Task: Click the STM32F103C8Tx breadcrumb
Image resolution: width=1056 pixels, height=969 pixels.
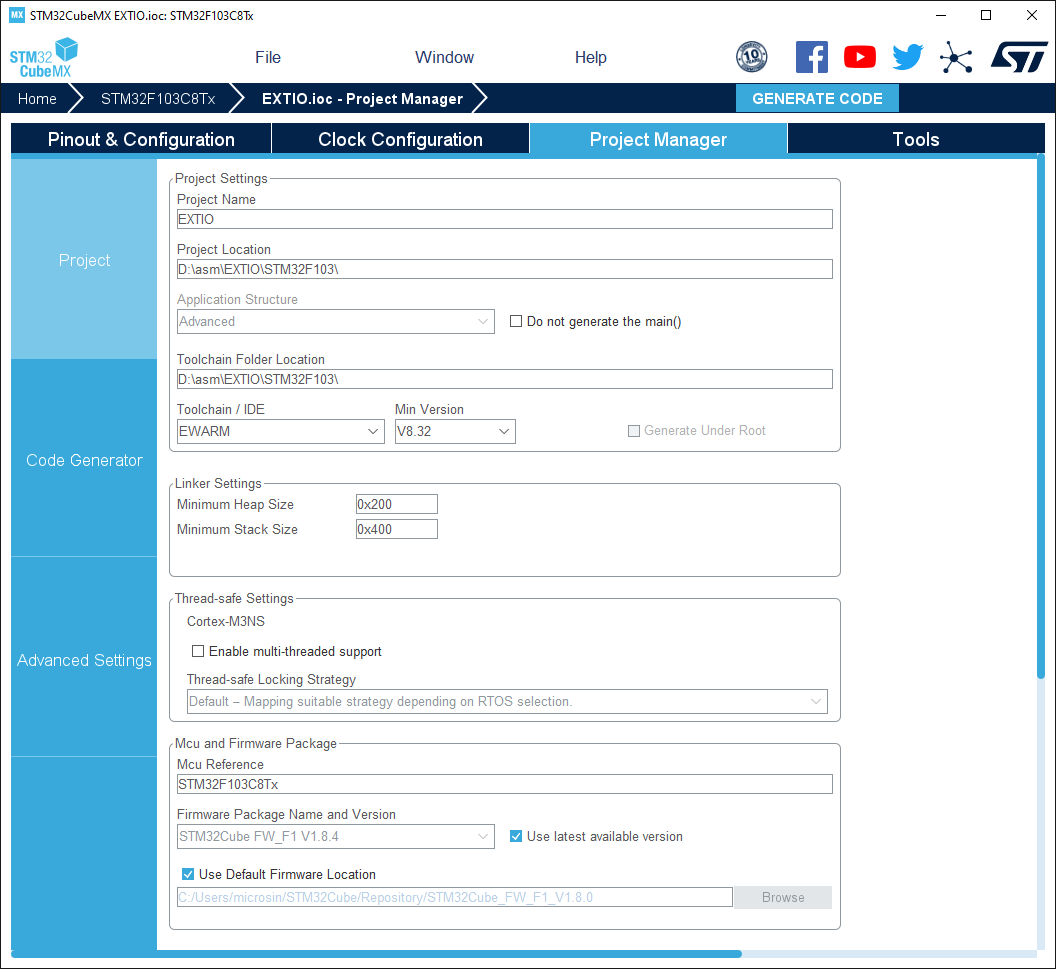Action: (158, 99)
